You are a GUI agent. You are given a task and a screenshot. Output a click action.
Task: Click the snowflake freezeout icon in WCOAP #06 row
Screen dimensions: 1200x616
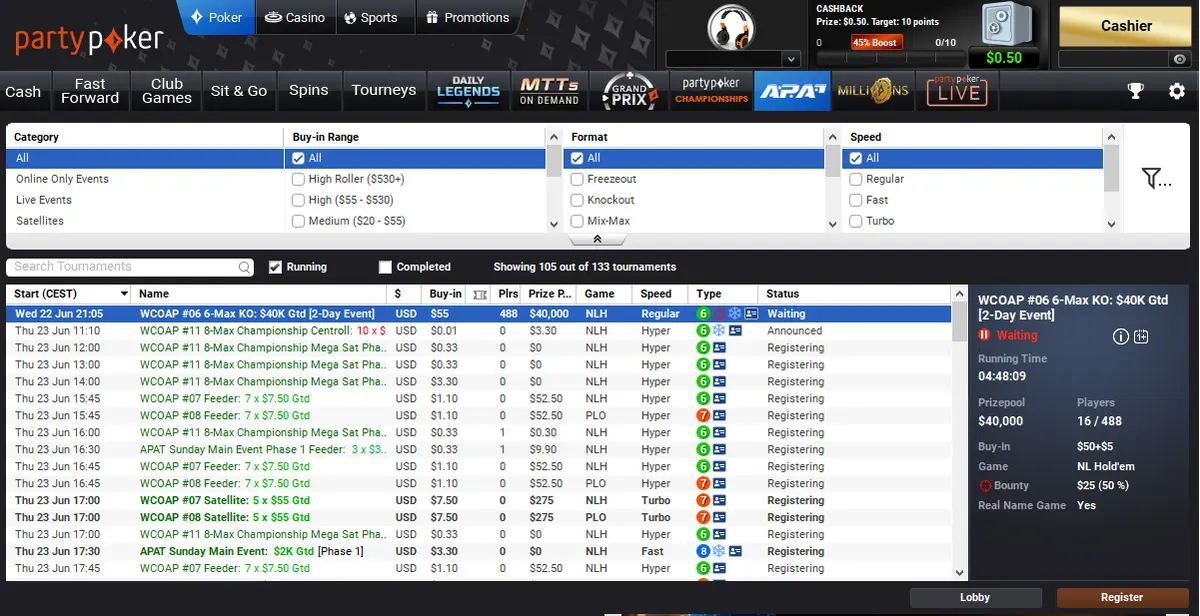[x=736, y=314]
